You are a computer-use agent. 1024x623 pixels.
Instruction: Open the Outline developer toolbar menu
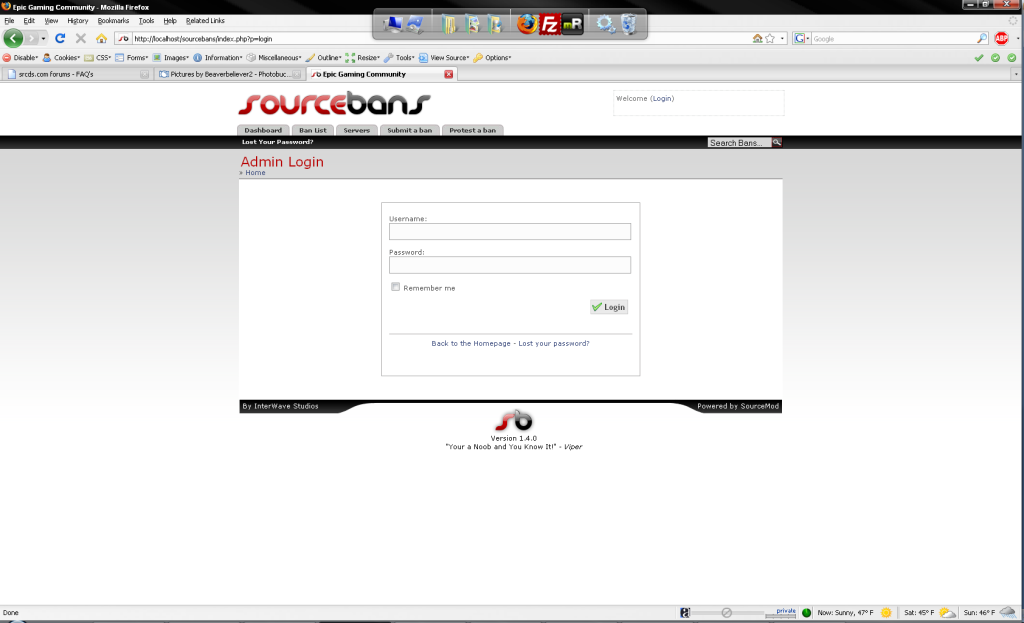pyautogui.click(x=323, y=57)
